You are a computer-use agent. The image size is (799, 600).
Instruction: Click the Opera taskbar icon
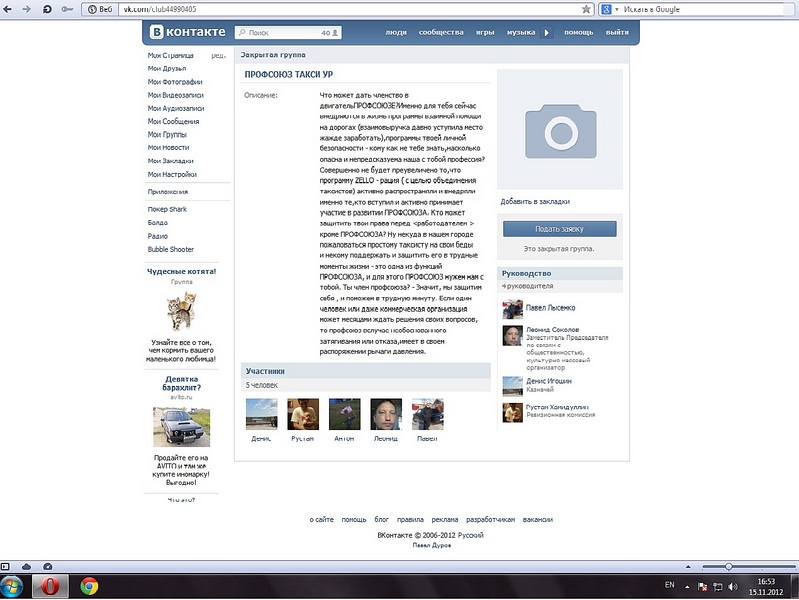(50, 586)
